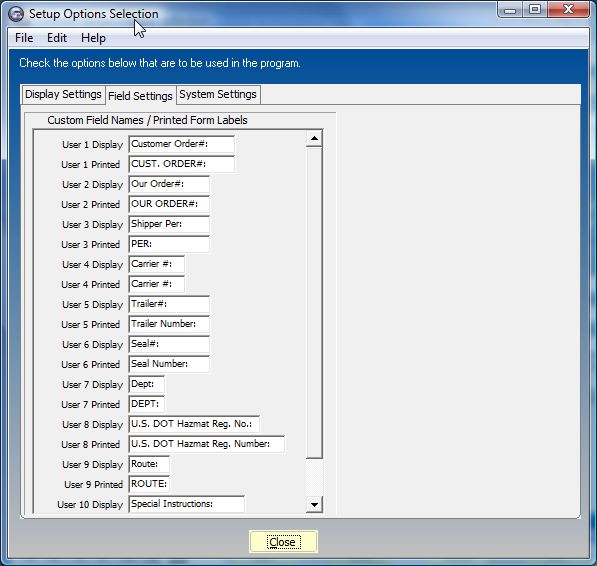This screenshot has height=566, width=597.
Task: Click the User 6 Display Seal# field
Action: click(169, 344)
